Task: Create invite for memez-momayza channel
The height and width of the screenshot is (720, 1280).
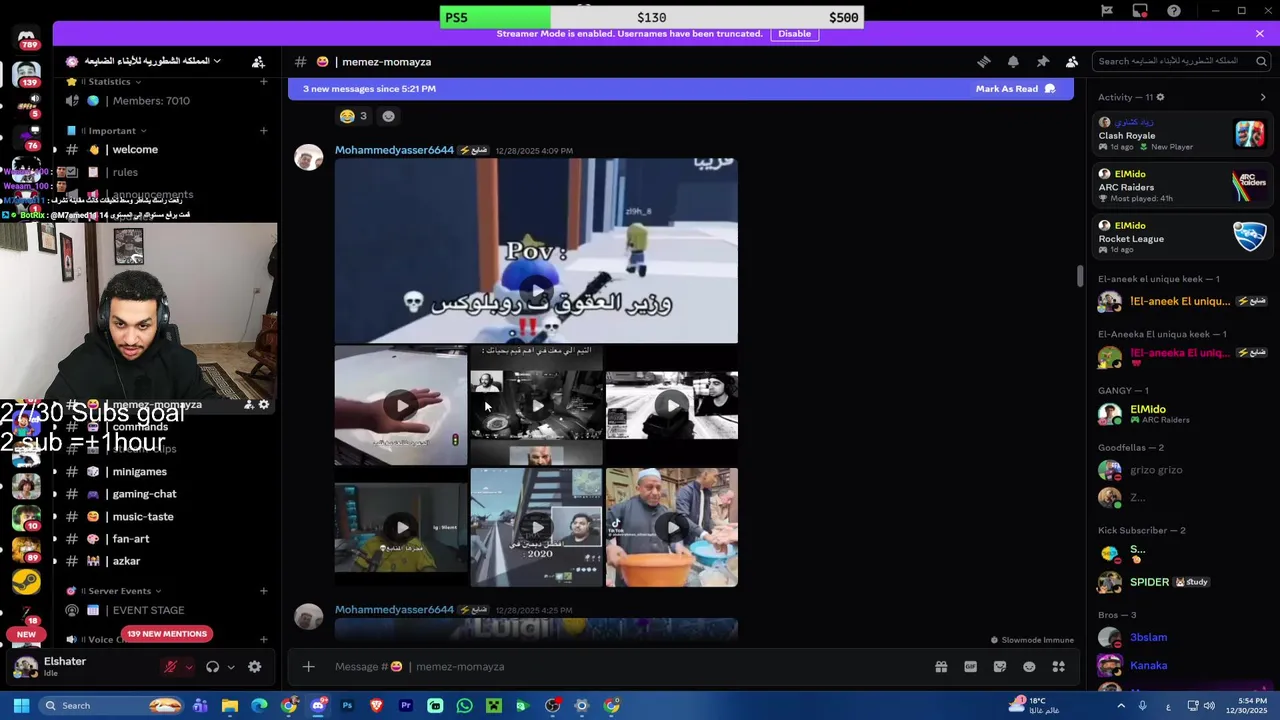Action: 248,405
